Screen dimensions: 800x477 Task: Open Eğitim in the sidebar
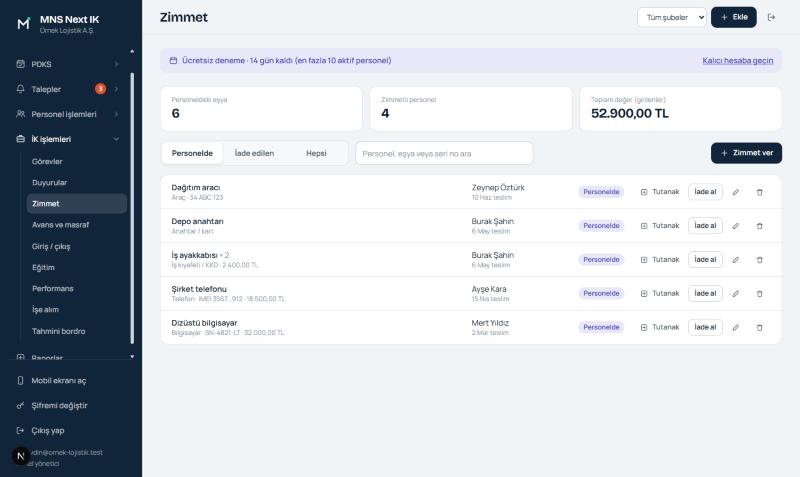pyautogui.click(x=77, y=267)
